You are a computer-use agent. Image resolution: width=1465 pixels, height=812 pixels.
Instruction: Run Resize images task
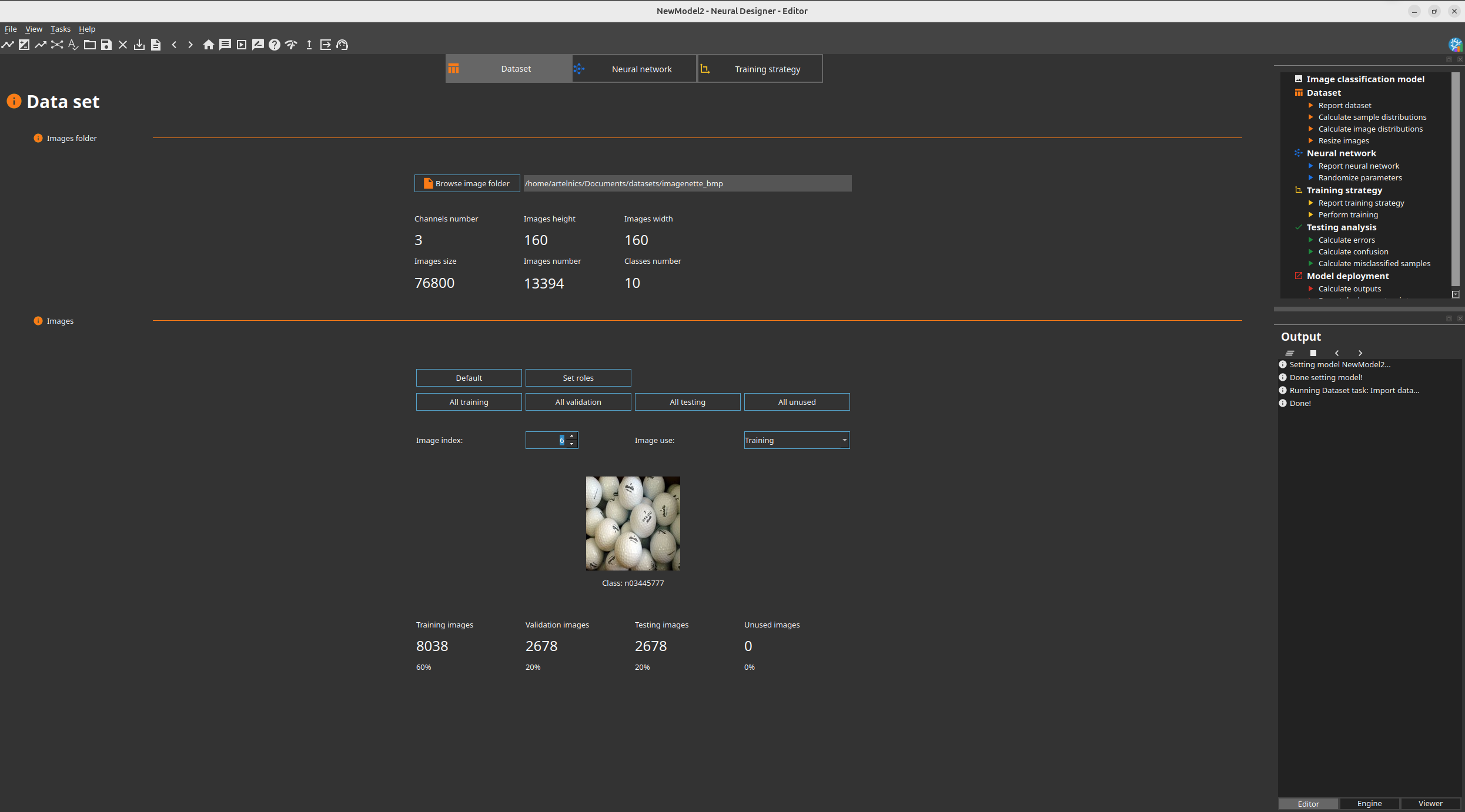1343,140
